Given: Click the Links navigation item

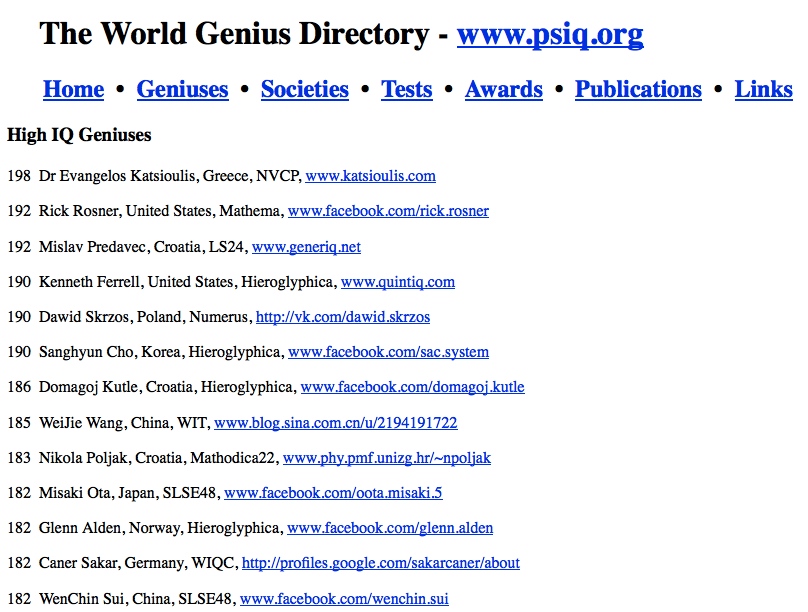Looking at the screenshot, I should [763, 90].
